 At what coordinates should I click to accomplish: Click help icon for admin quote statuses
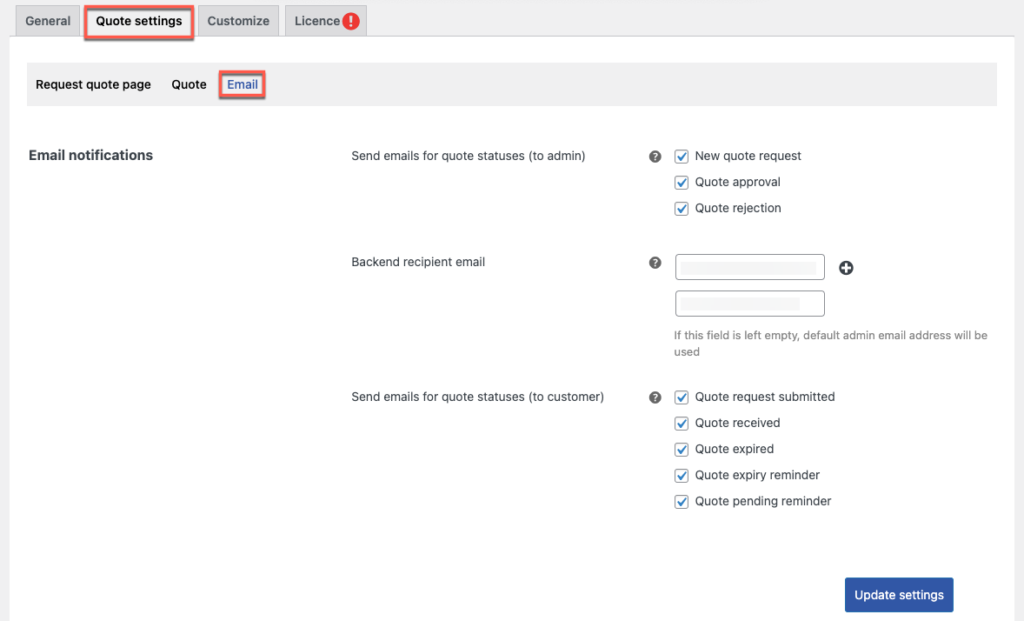click(x=655, y=156)
